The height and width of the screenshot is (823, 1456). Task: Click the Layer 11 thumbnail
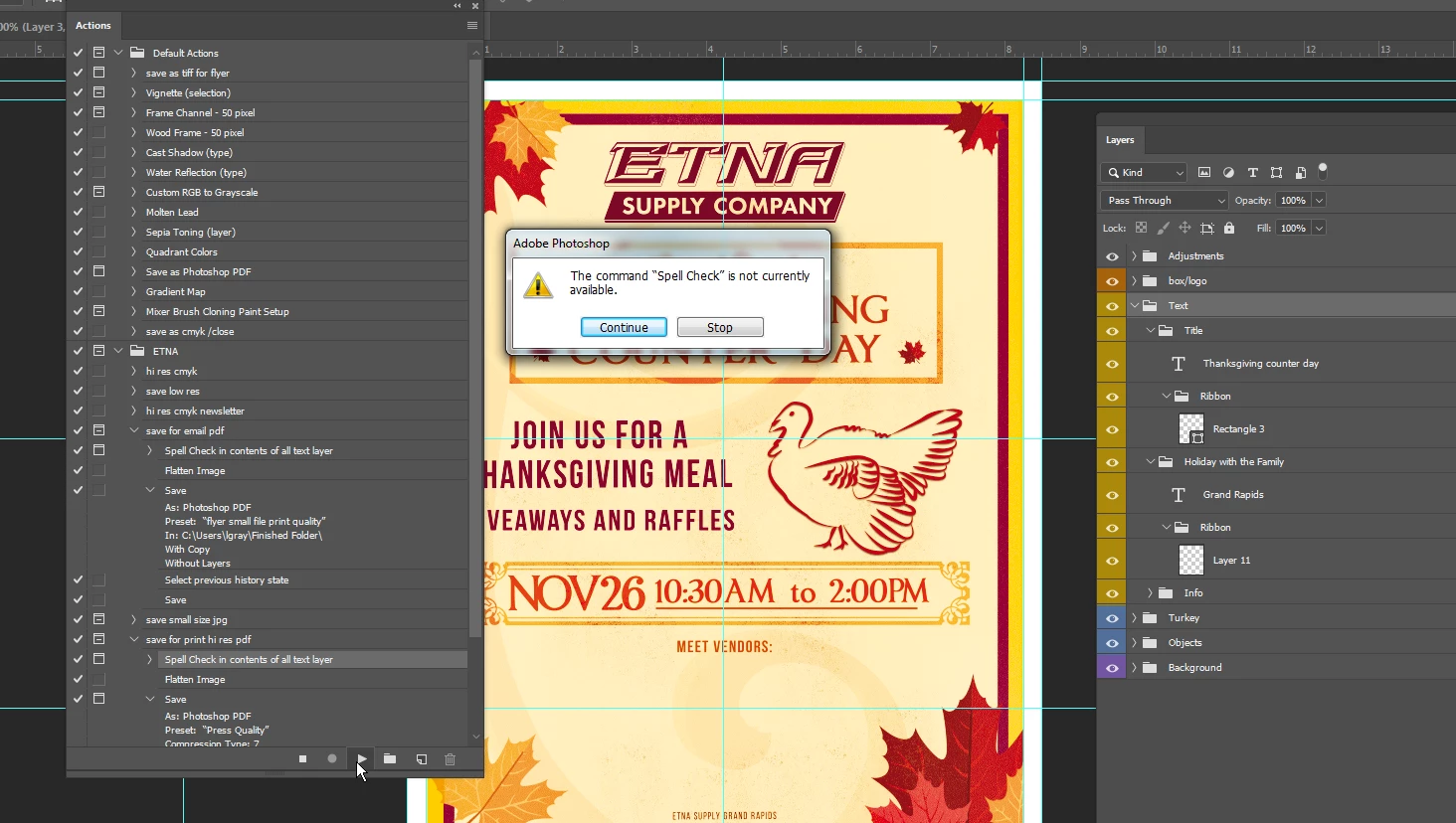click(1191, 561)
